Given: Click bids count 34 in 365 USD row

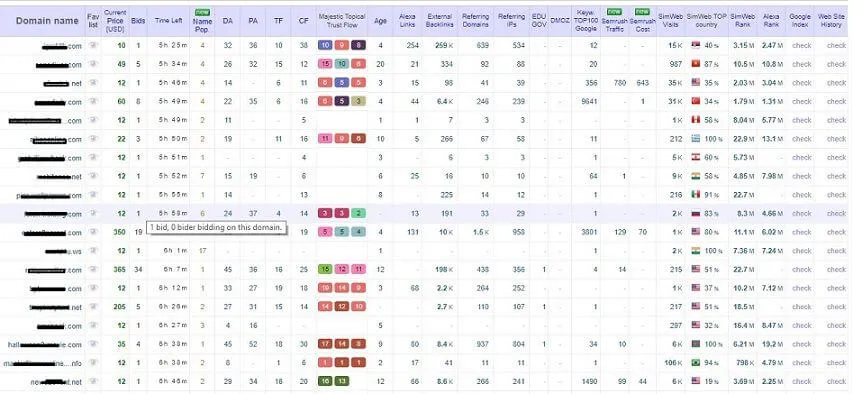Looking at the screenshot, I should pos(138,269).
